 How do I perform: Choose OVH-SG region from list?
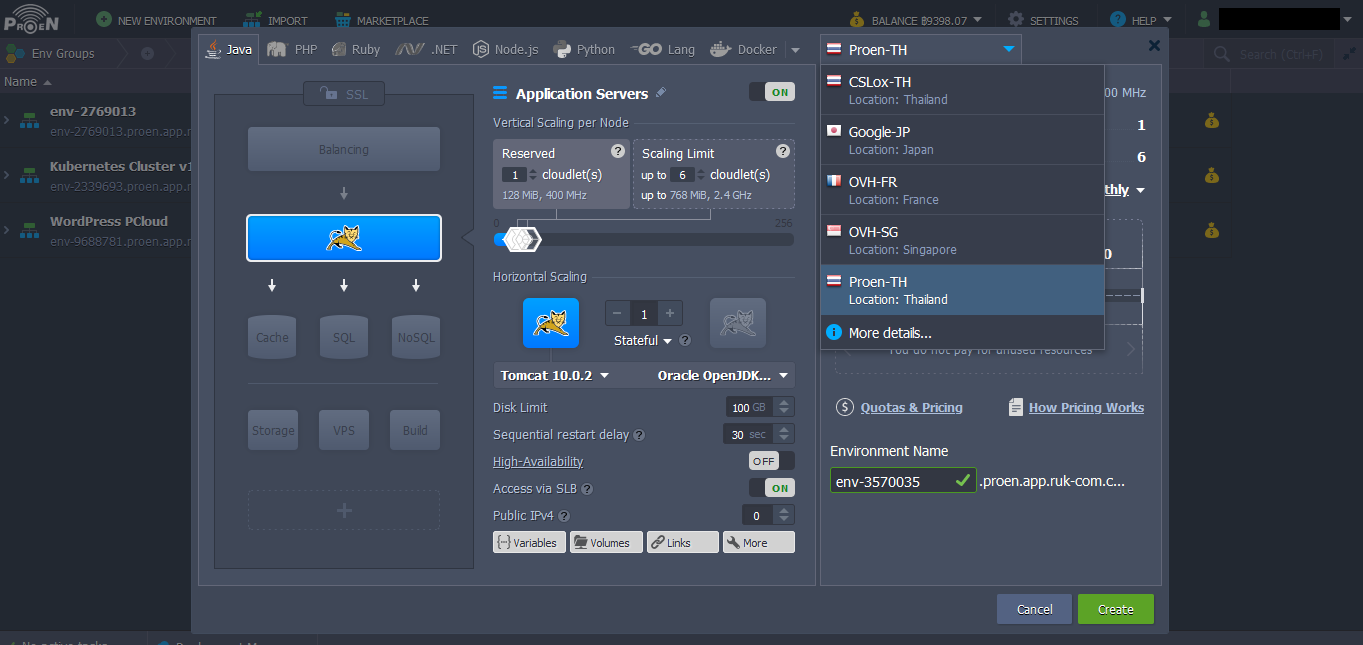[x=962, y=240]
